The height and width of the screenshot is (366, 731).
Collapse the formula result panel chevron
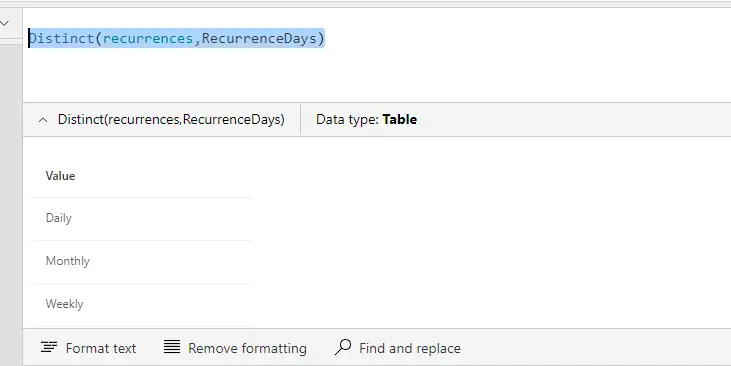pyautogui.click(x=43, y=120)
